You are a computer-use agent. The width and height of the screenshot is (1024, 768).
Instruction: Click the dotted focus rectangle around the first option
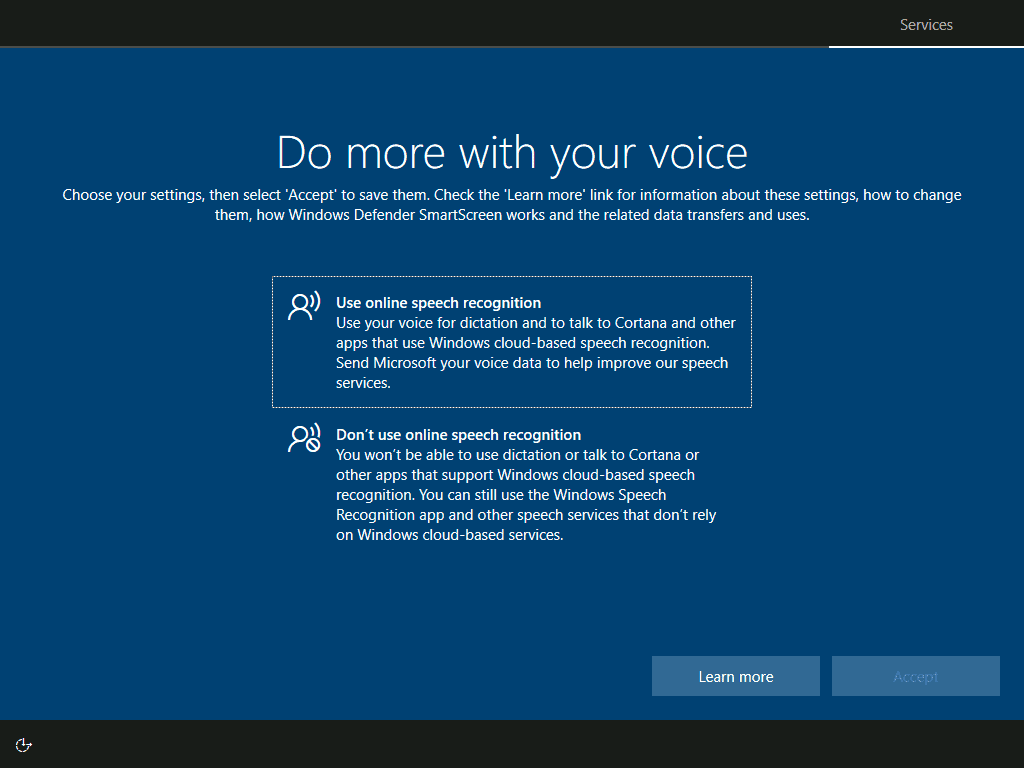click(x=512, y=342)
